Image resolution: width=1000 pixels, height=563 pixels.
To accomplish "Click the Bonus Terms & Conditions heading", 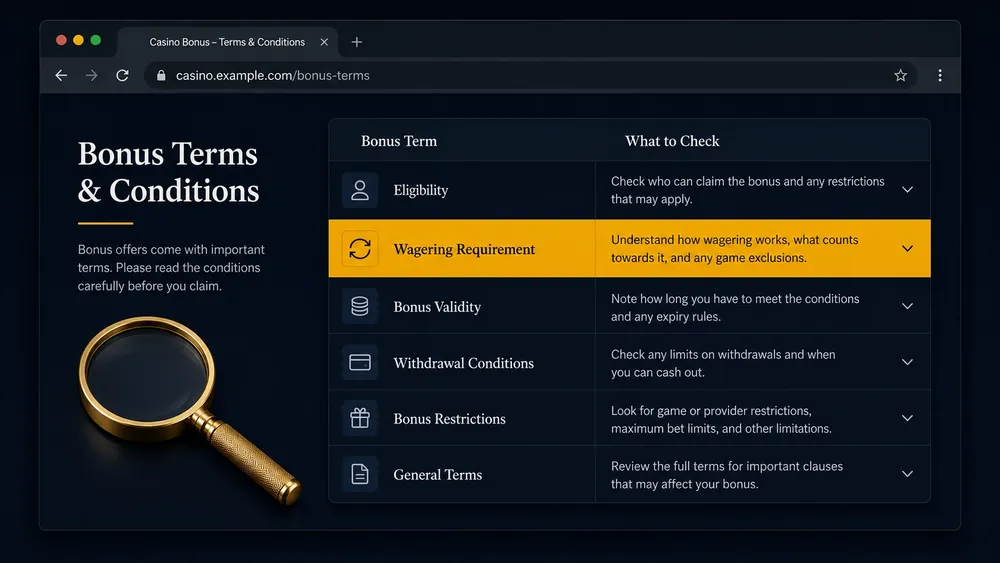I will [168, 172].
